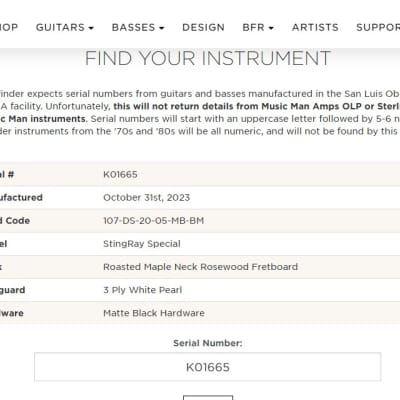Select the partially visible SHOP nav item
Viewport: 400px width, 400px height.
9,27
